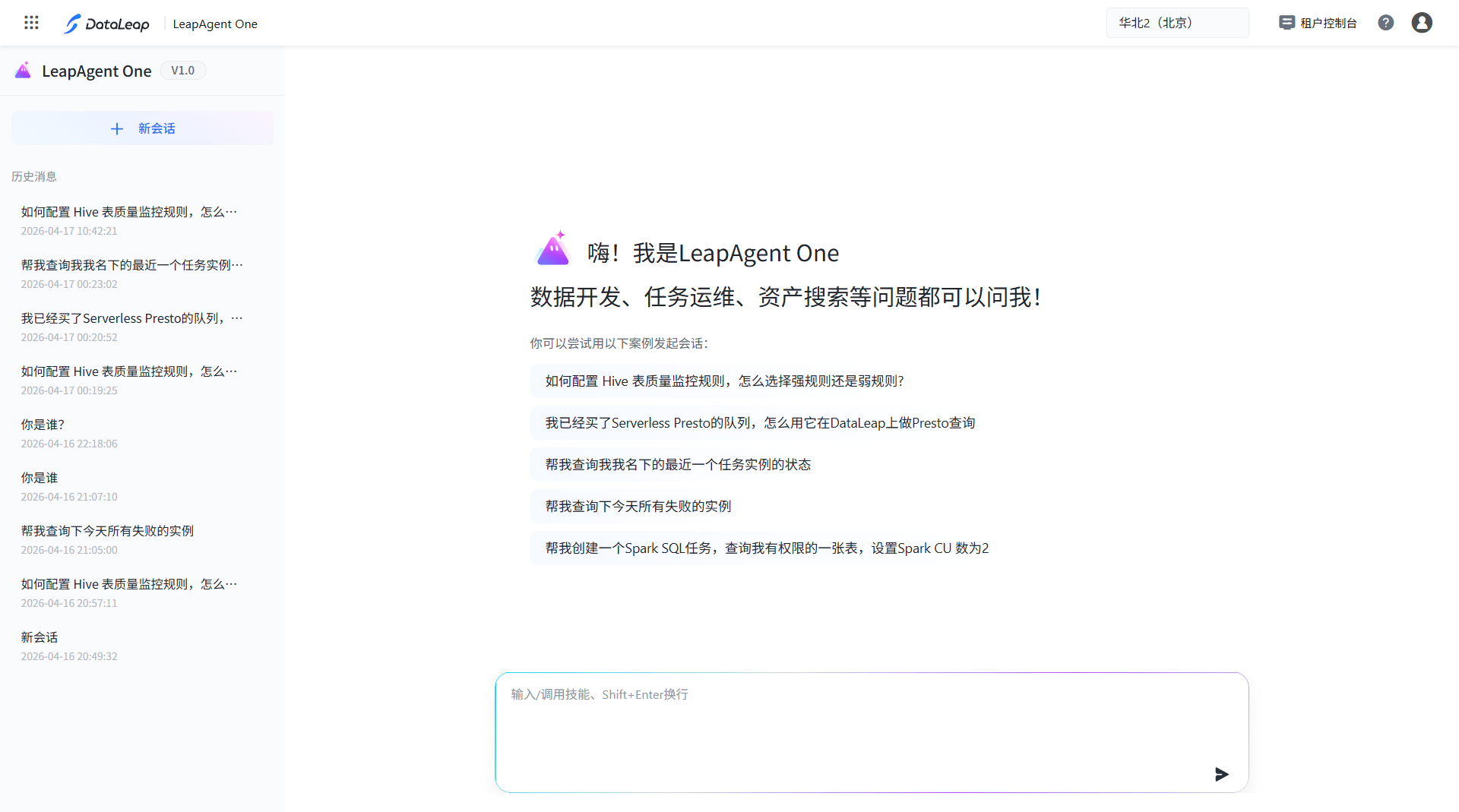Click the send message arrow icon
1459x812 pixels.
pos(1221,774)
